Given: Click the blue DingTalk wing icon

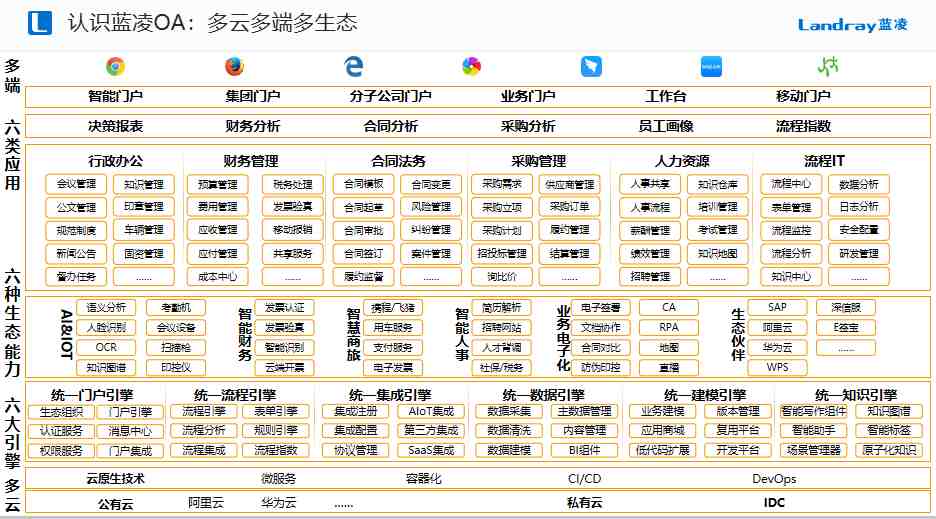Looking at the screenshot, I should (x=591, y=66).
